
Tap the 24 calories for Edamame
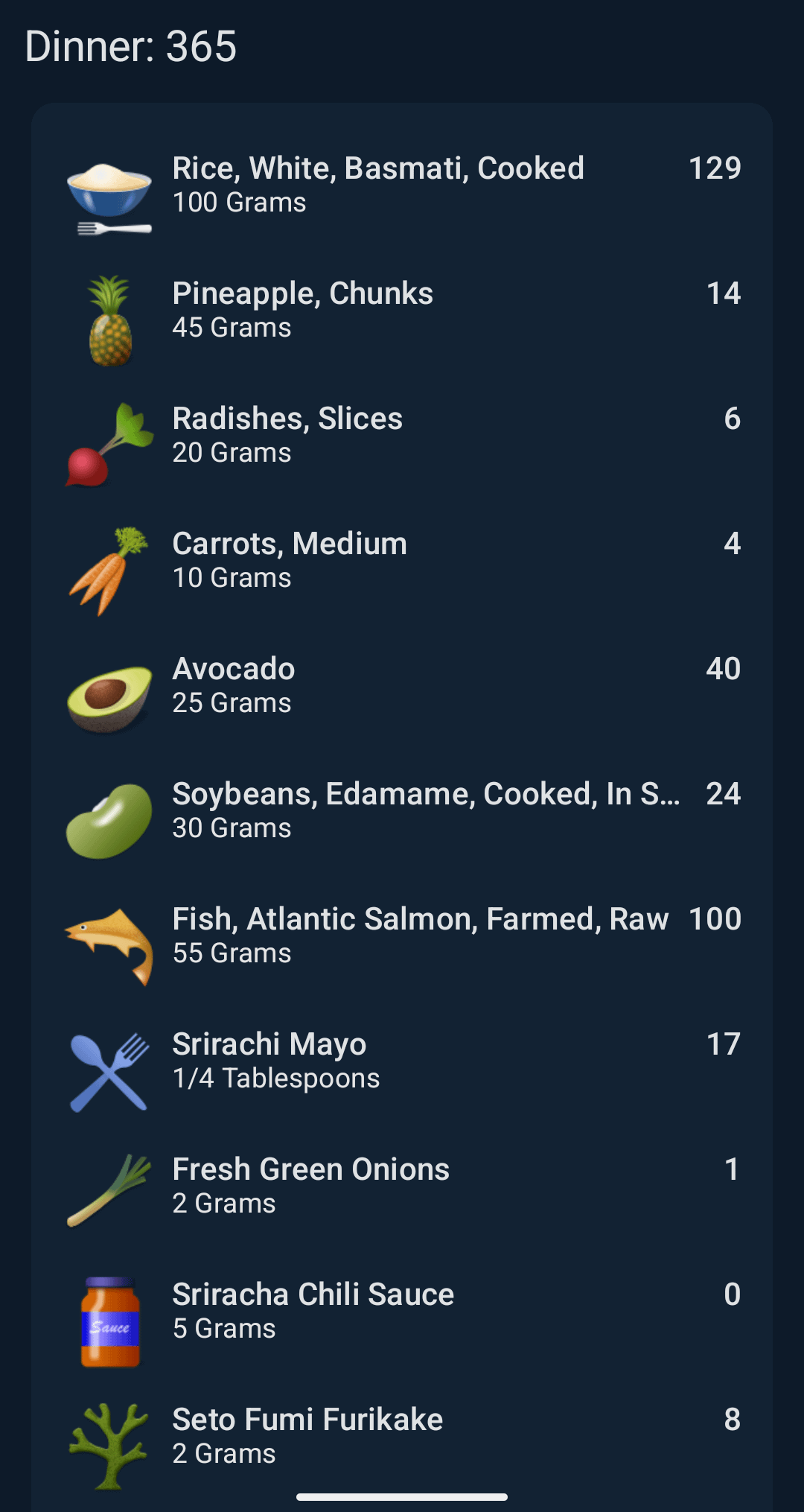pos(723,794)
